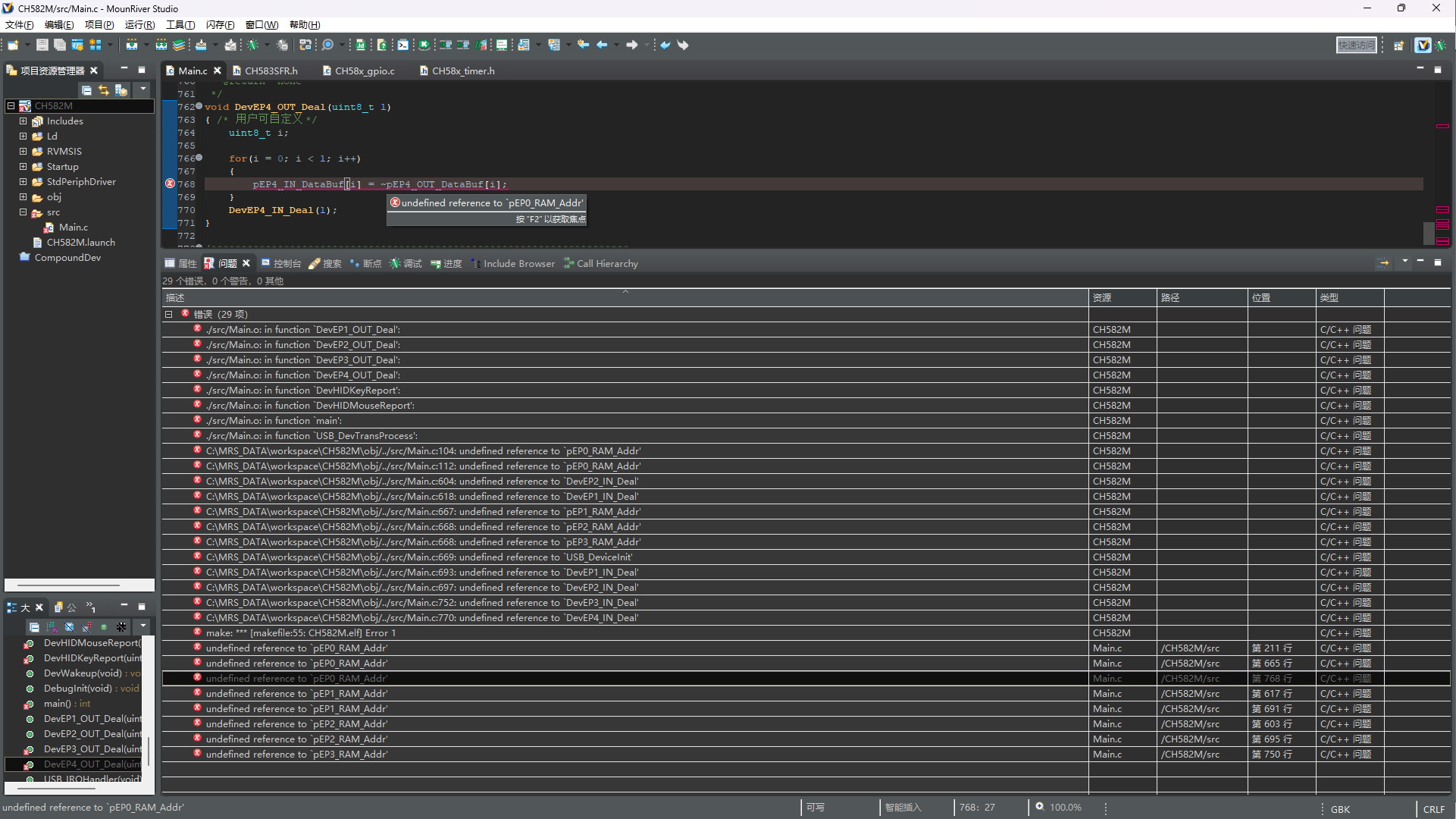Click Link with Editor icon in explorer
The height and width of the screenshot is (819, 1456).
[104, 90]
